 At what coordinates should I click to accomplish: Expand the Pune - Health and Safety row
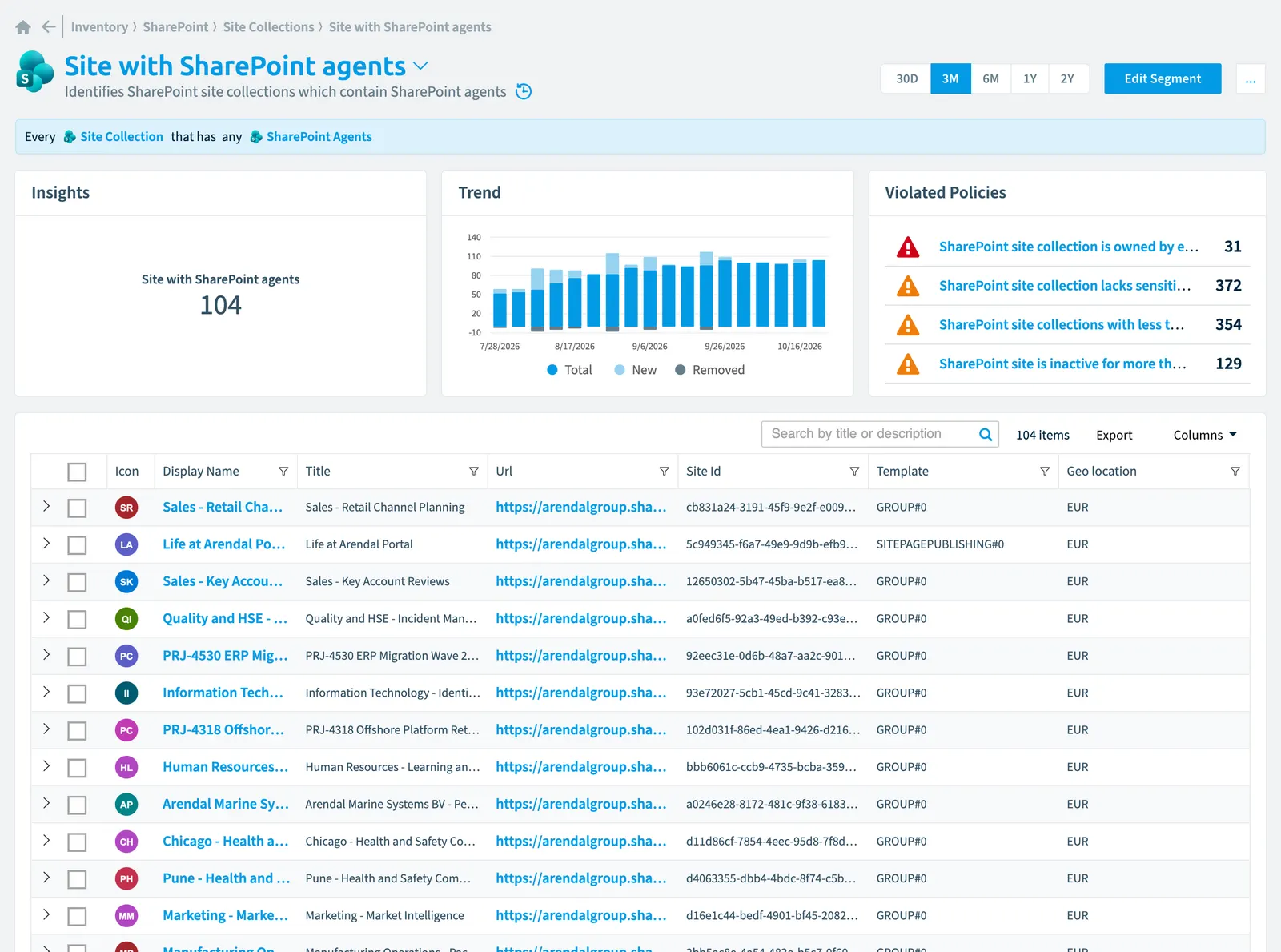pos(46,877)
